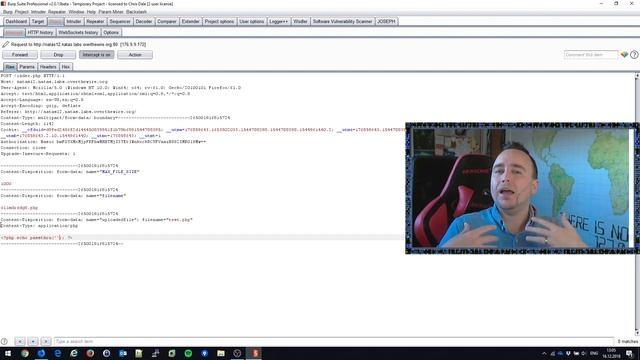Viewport: 640px width, 360px height.
Task: Switch to the Params view tab
Action: coord(27,67)
